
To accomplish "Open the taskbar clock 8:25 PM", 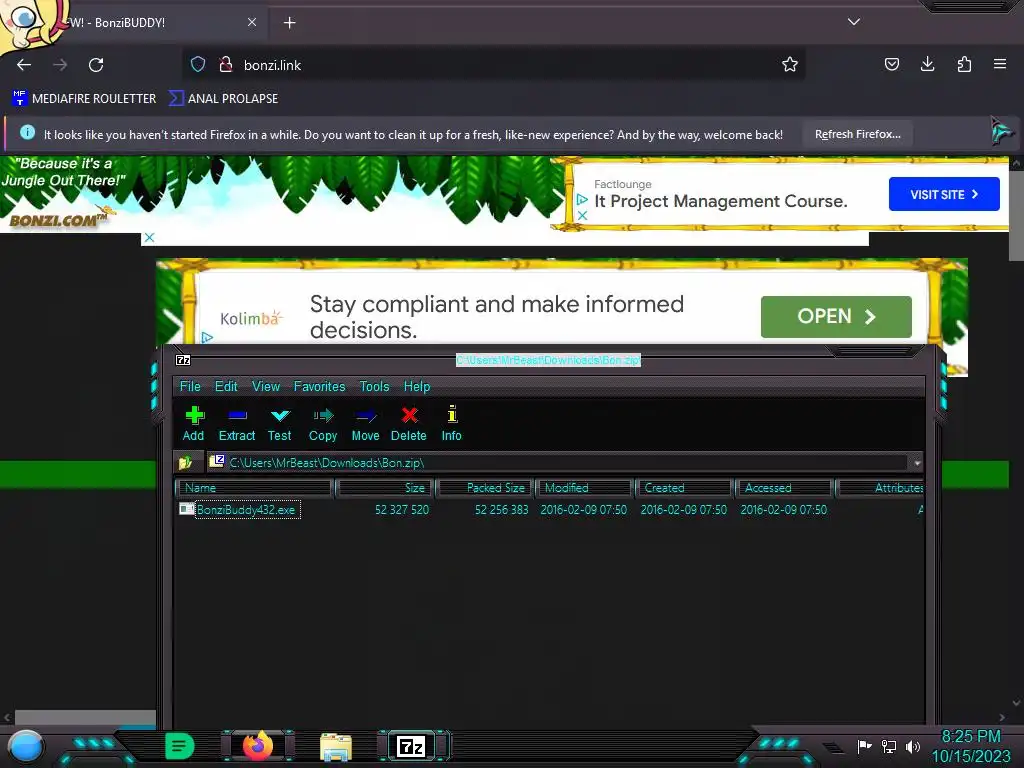I will [970, 746].
